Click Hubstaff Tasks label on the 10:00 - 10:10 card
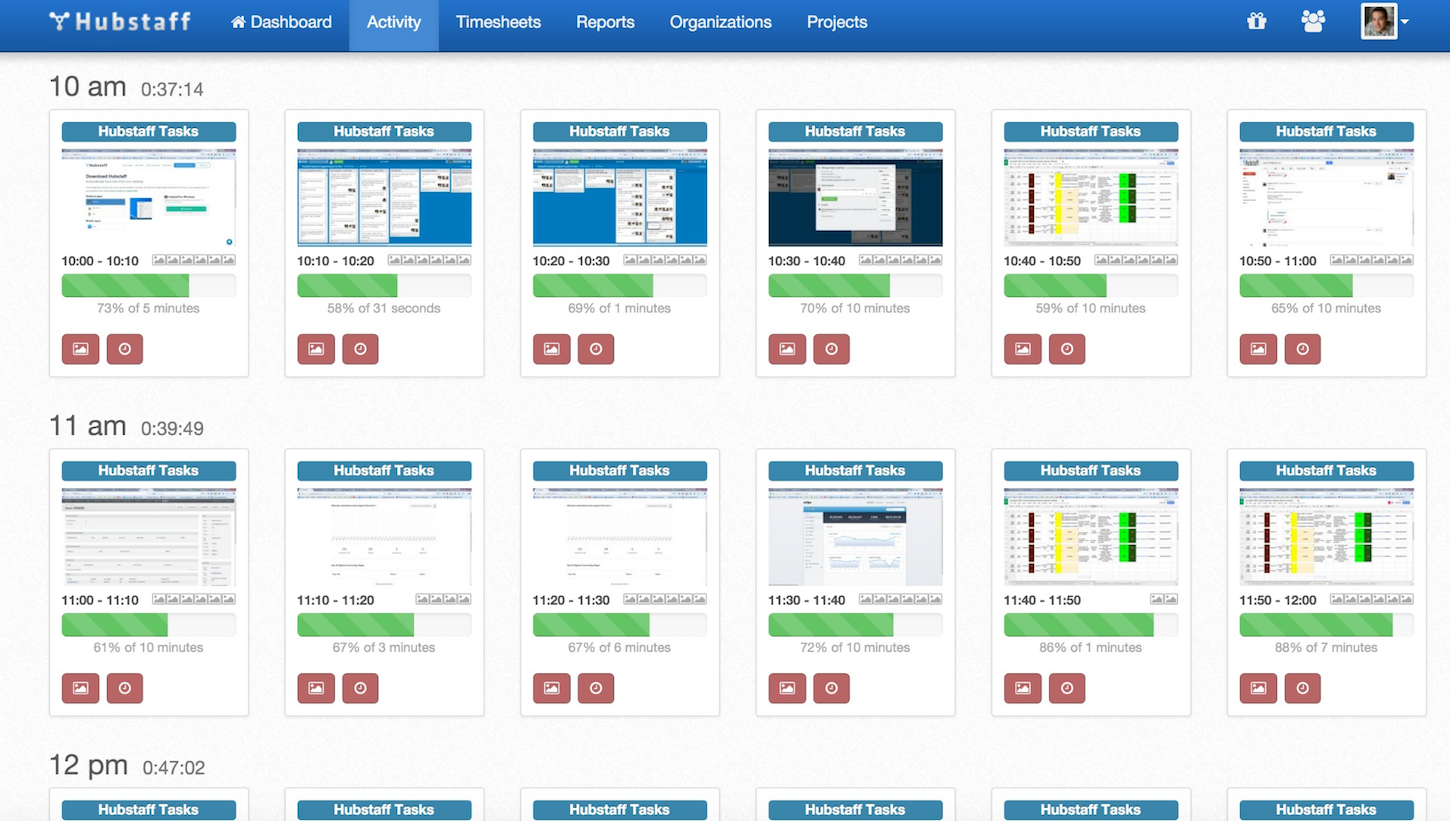 149,131
